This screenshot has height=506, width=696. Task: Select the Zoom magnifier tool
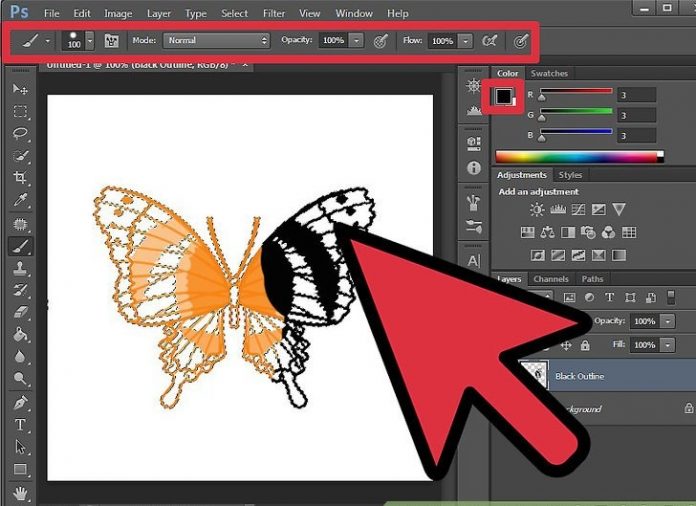(x=20, y=378)
